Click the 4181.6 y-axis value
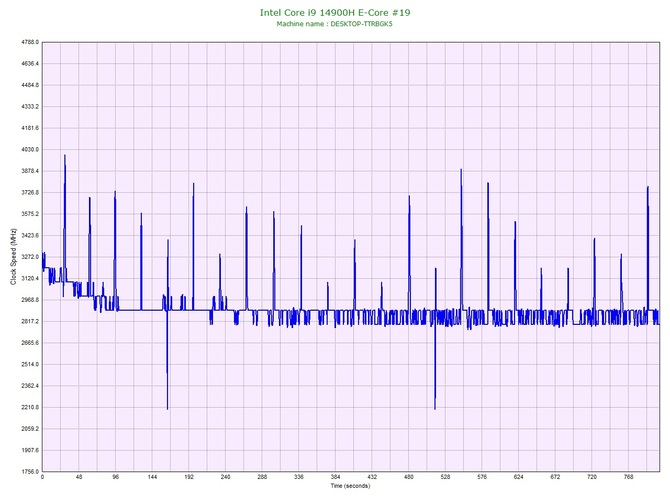 click(x=30, y=128)
